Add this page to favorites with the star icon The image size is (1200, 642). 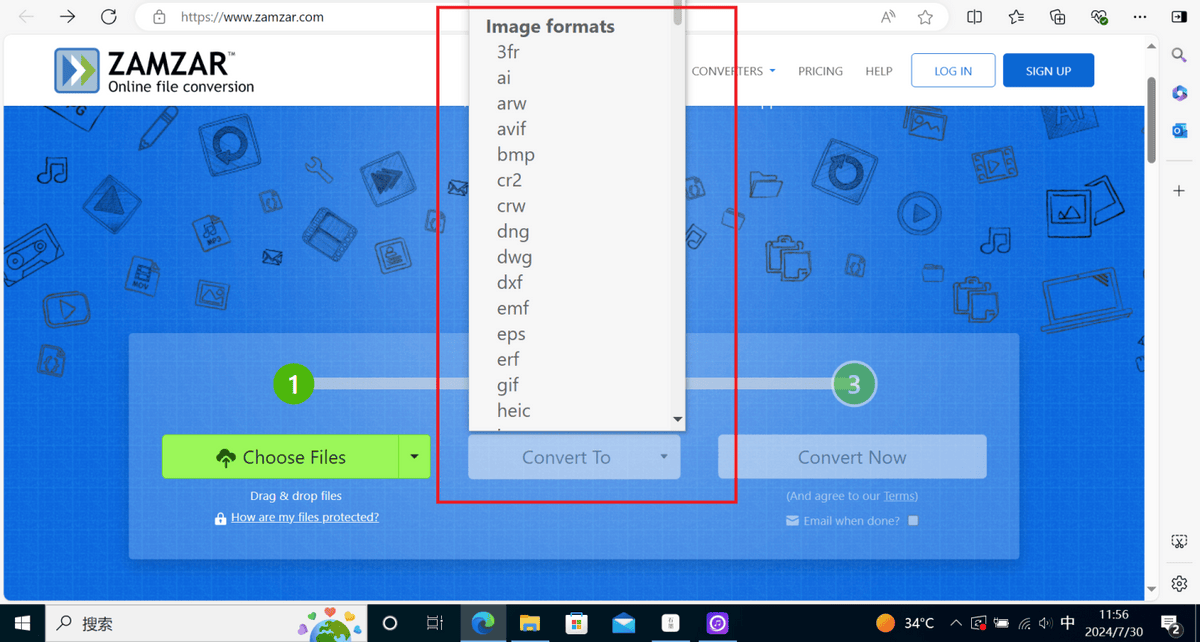point(925,17)
